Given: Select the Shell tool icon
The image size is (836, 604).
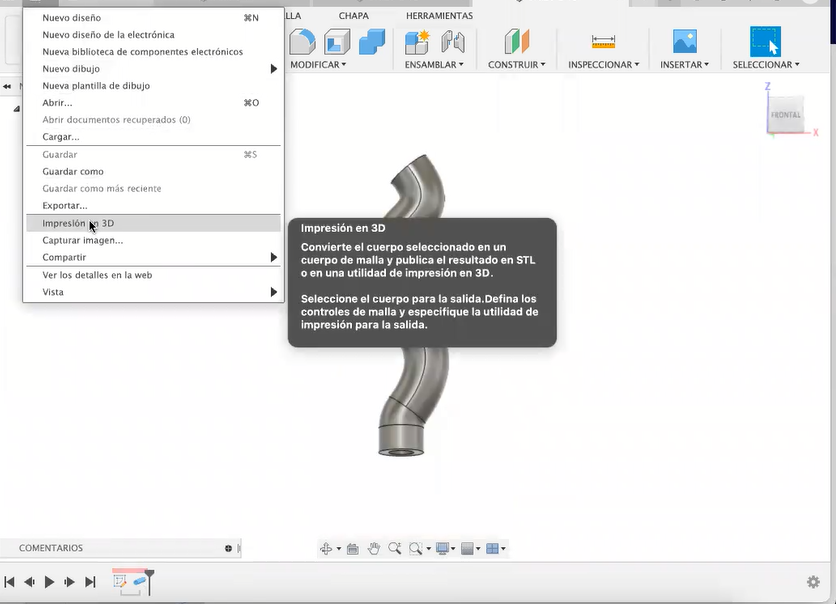Looking at the screenshot, I should [x=337, y=42].
